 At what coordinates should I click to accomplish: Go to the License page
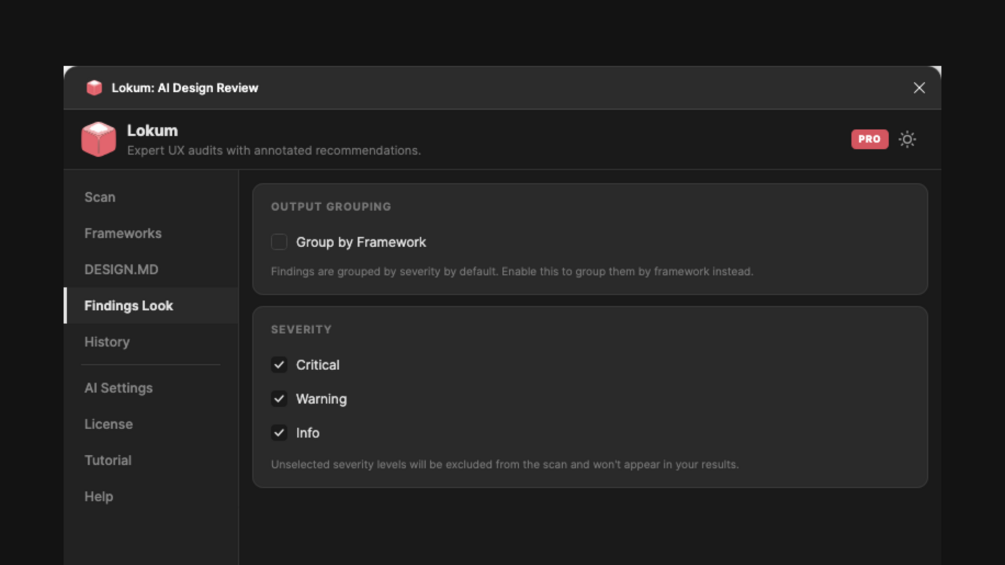(x=108, y=424)
